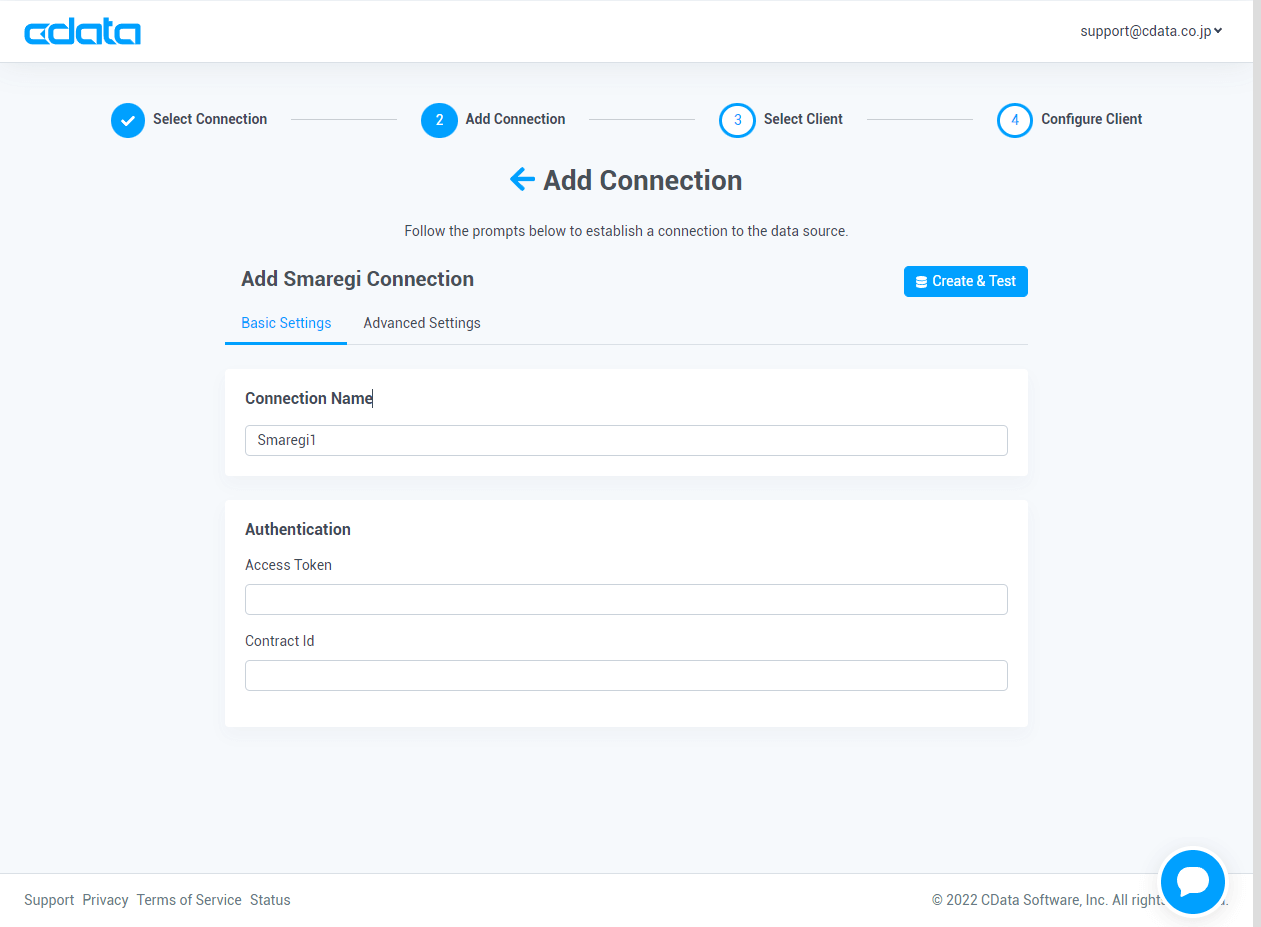
Task: Select the Basic Settings tab
Action: pyautogui.click(x=286, y=323)
